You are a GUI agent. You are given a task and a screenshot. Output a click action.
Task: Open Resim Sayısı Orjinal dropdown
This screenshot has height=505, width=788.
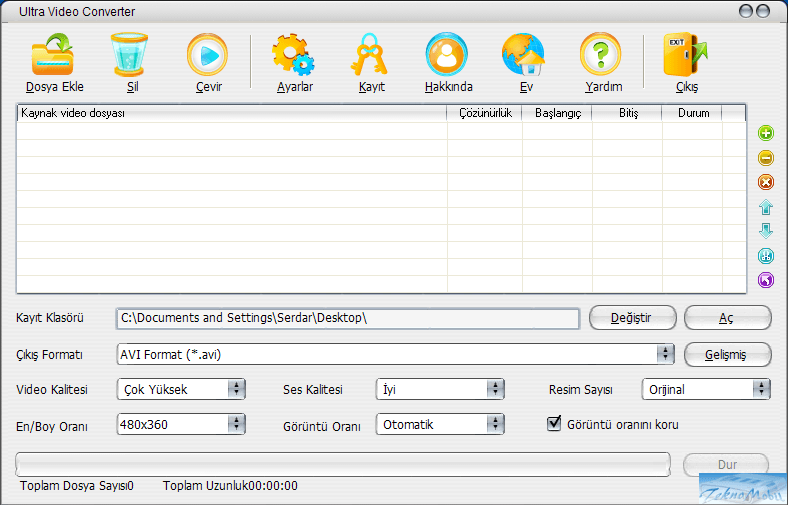point(706,389)
